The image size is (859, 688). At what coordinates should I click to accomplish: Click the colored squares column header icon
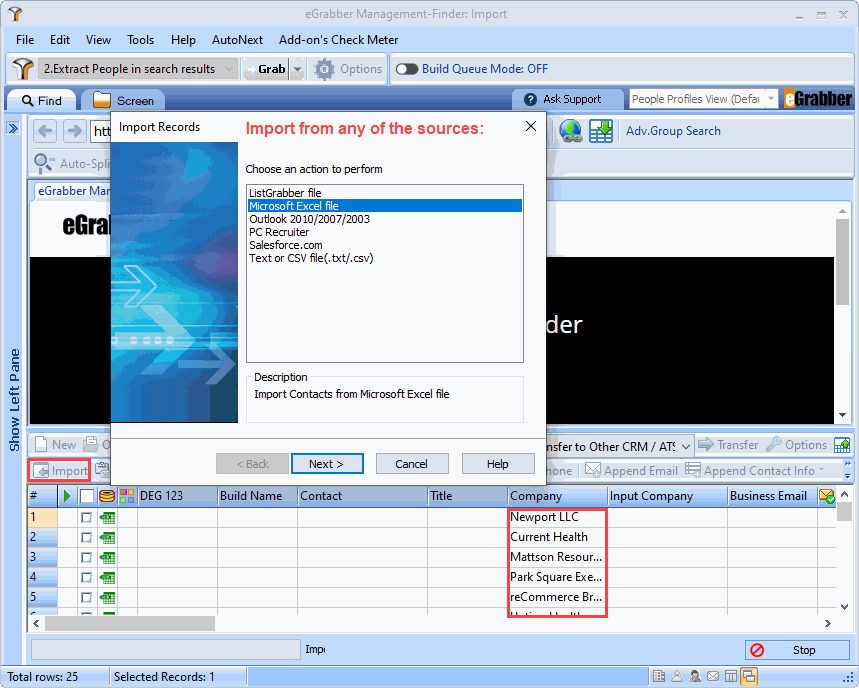127,496
